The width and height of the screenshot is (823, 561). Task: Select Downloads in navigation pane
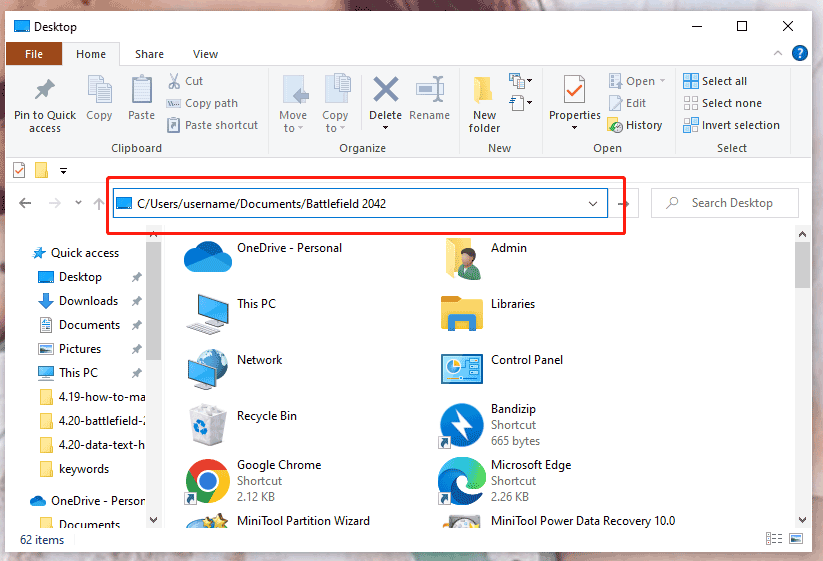(x=78, y=301)
